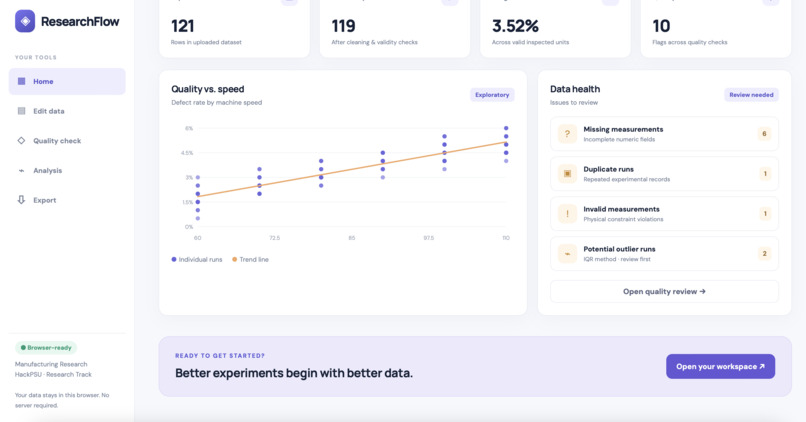The height and width of the screenshot is (422, 806).
Task: Click the Duplicate runs square icon
Action: (x=567, y=174)
